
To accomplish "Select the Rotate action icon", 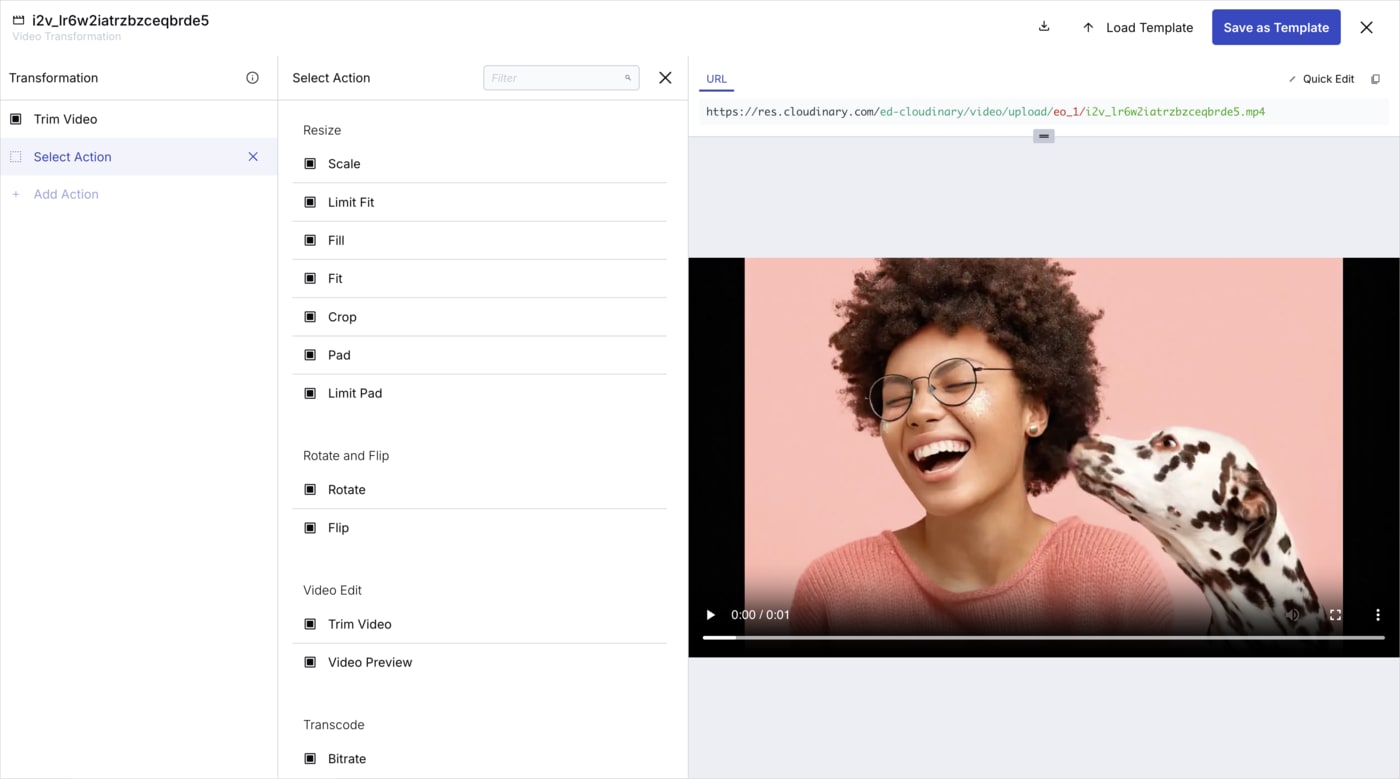I will coord(309,489).
